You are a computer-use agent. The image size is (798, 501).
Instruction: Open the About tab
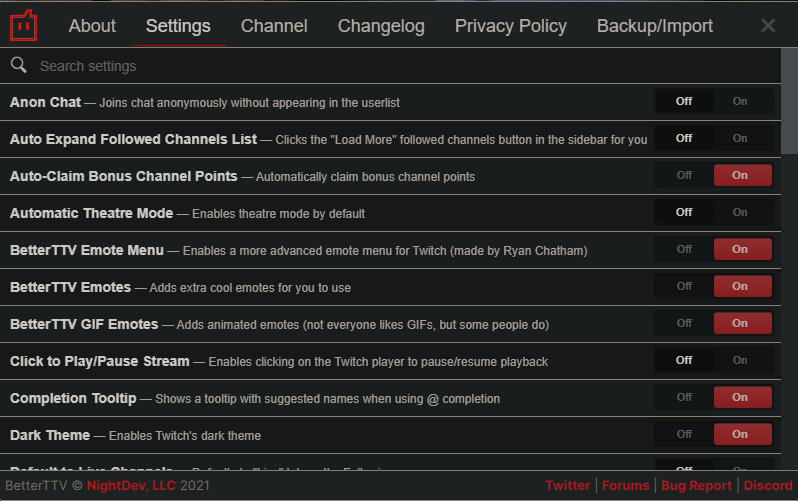(x=92, y=26)
